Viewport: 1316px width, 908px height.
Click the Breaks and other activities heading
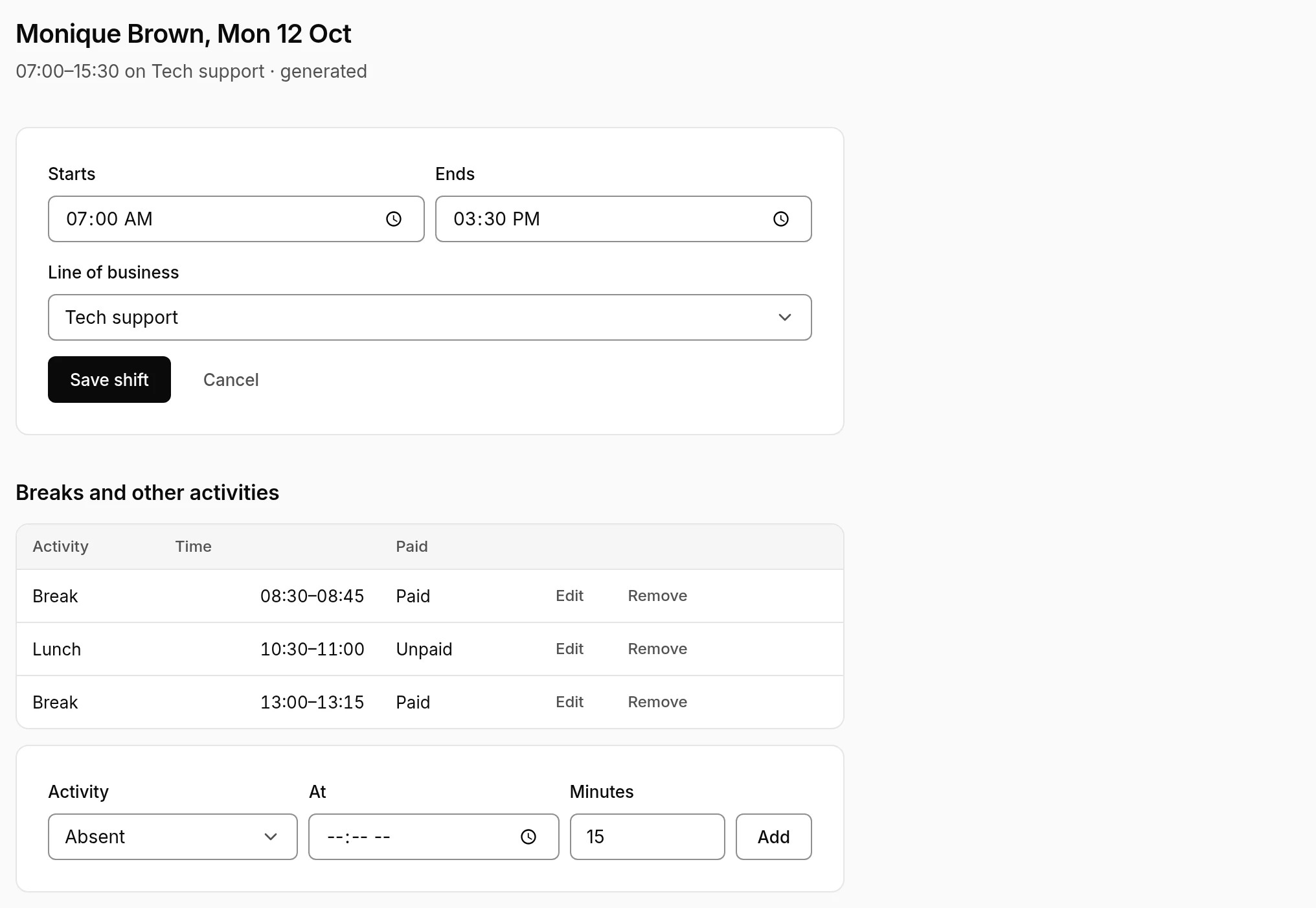148,493
